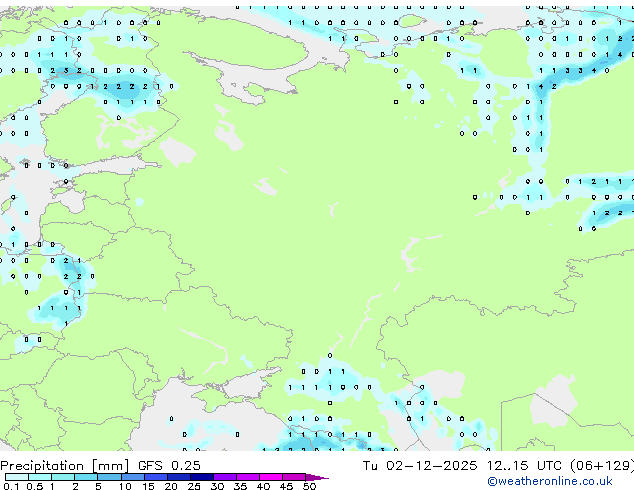This screenshot has height=490, width=634.
Task: Click the 0.5–1 mm legend color box
Action: coord(40,477)
